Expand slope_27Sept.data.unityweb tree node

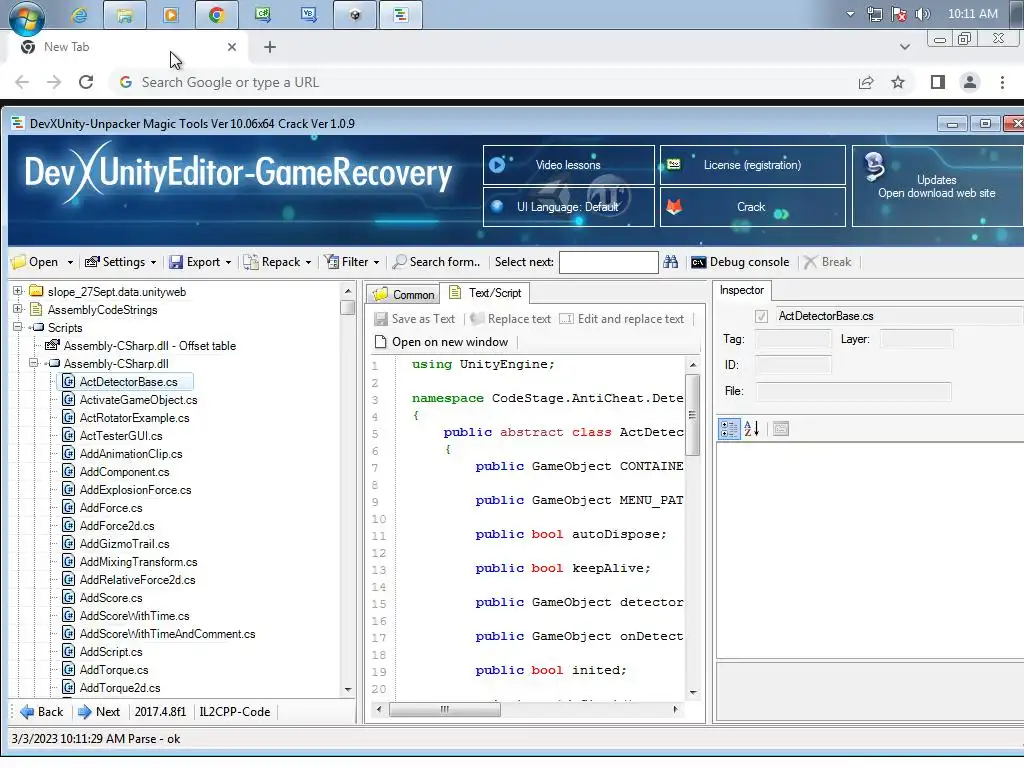point(18,291)
